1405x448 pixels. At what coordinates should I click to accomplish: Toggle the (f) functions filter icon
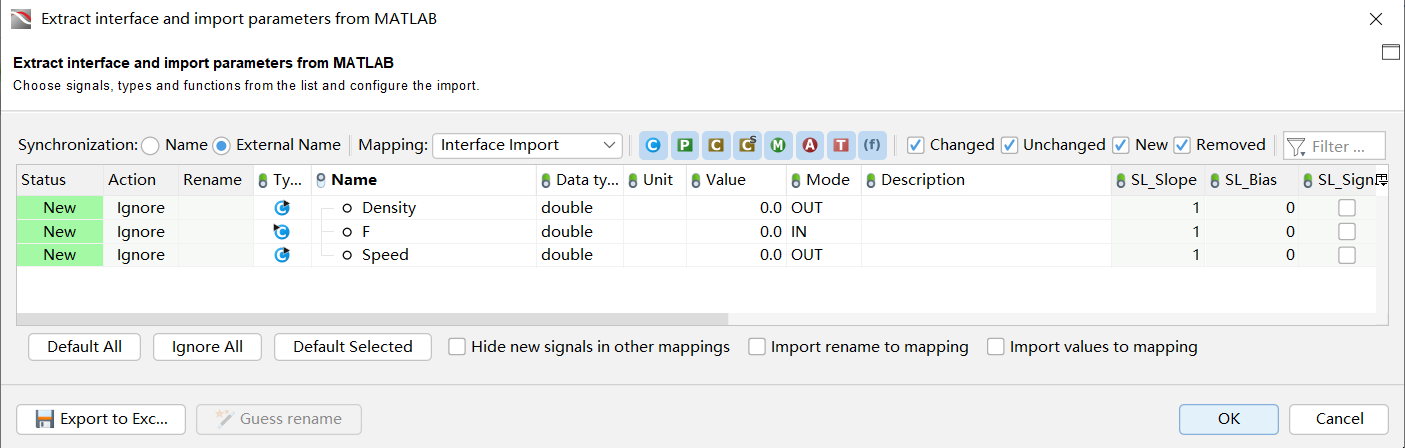(x=872, y=145)
